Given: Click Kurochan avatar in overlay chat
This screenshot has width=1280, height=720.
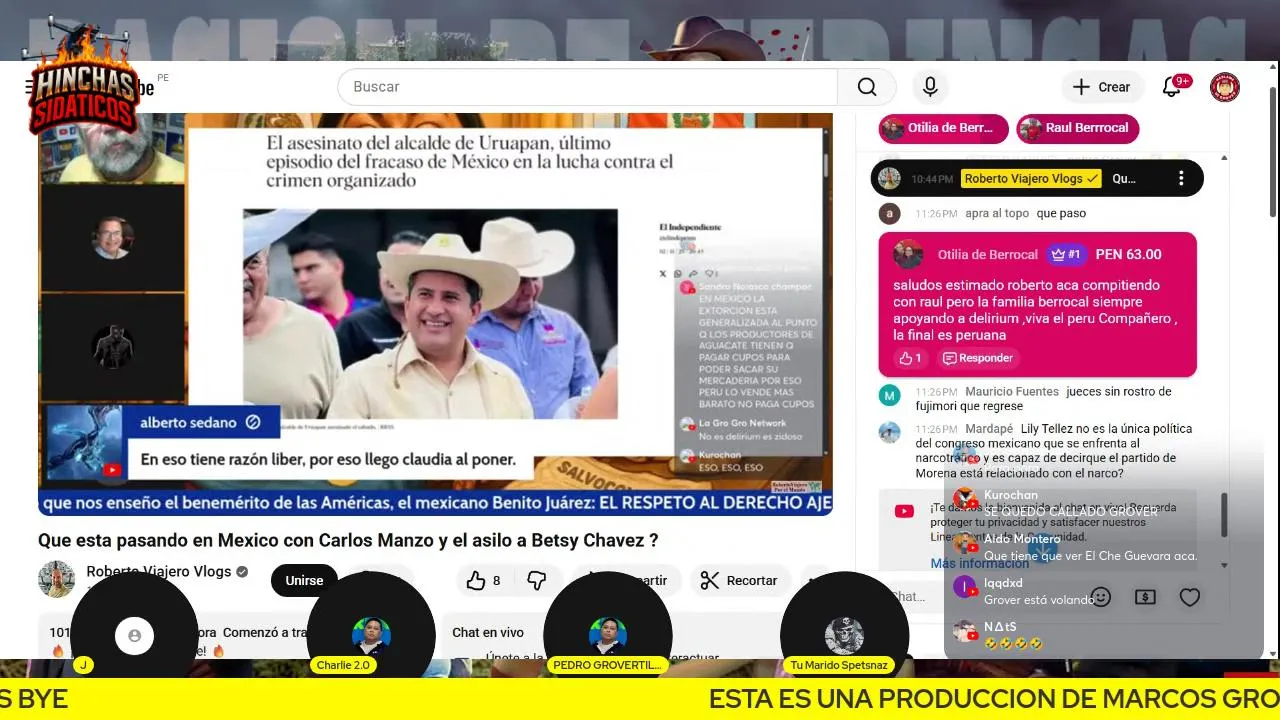Looking at the screenshot, I should coord(965,499).
